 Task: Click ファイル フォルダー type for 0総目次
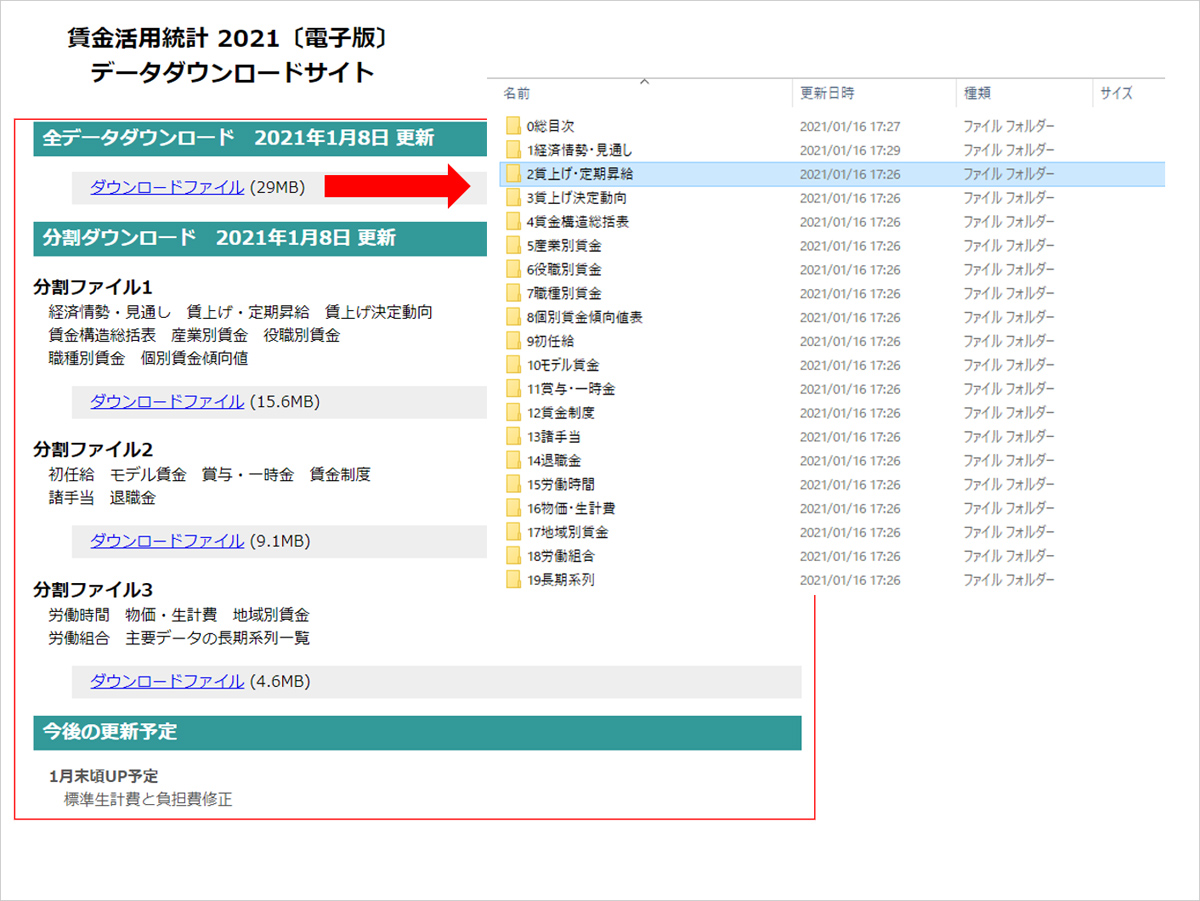1008,126
